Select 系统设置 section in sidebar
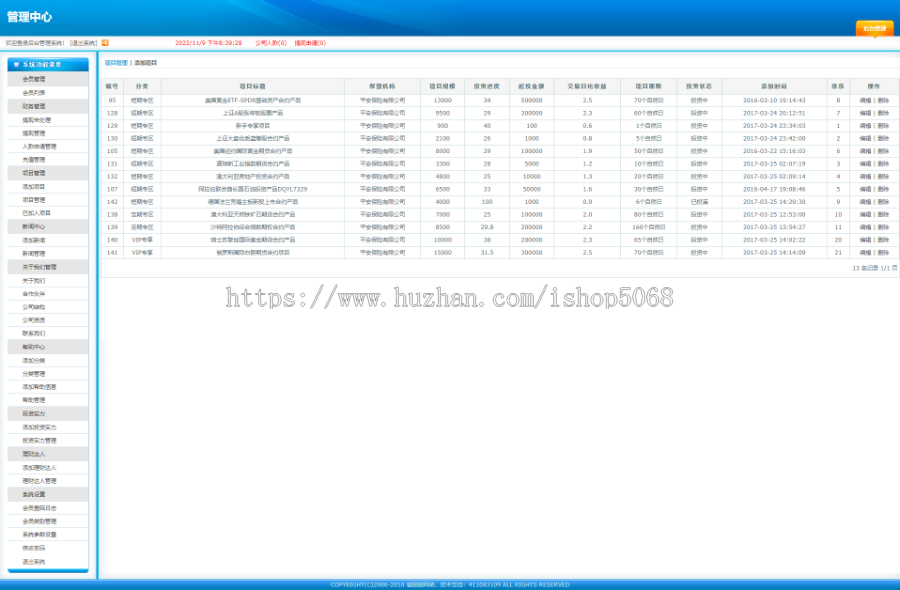This screenshot has width=900, height=590. (x=48, y=494)
